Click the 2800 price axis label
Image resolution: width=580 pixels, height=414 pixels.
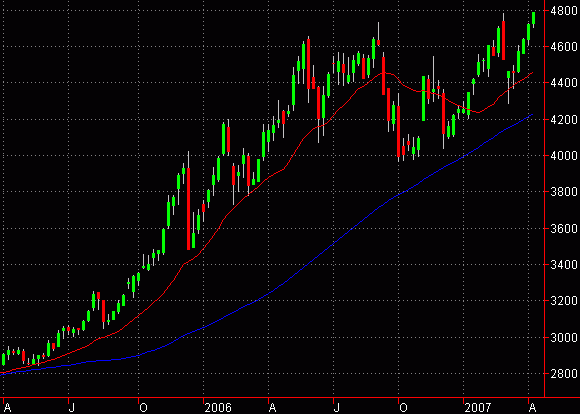(x=564, y=374)
